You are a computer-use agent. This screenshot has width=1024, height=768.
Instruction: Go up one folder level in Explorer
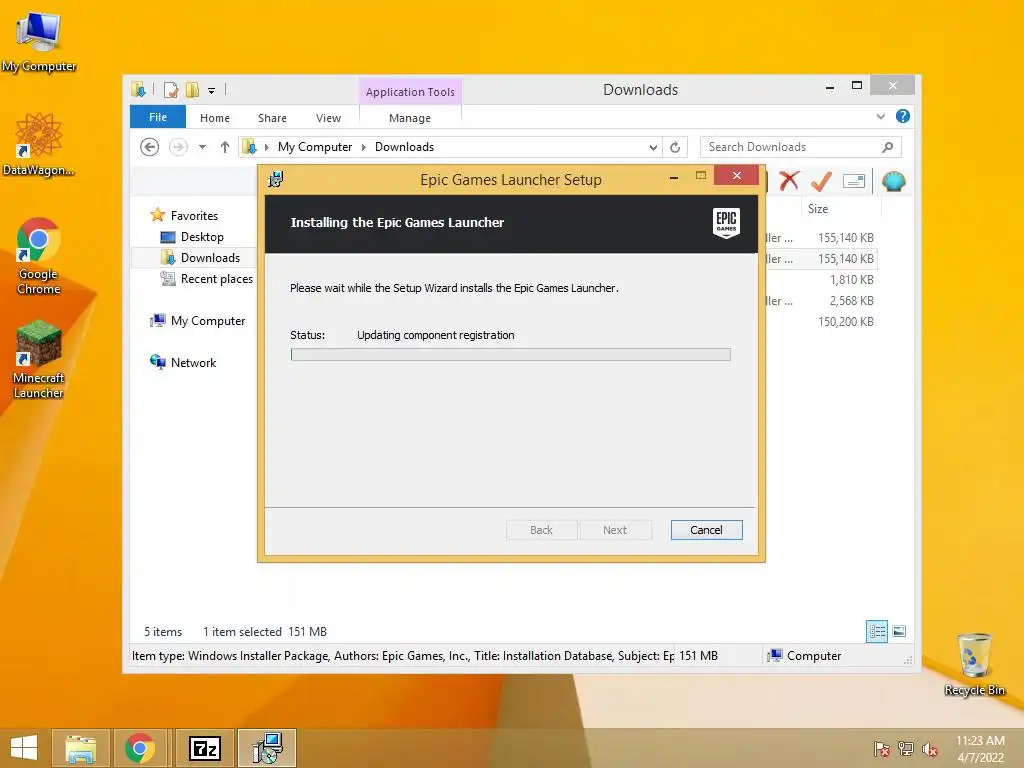click(x=225, y=147)
